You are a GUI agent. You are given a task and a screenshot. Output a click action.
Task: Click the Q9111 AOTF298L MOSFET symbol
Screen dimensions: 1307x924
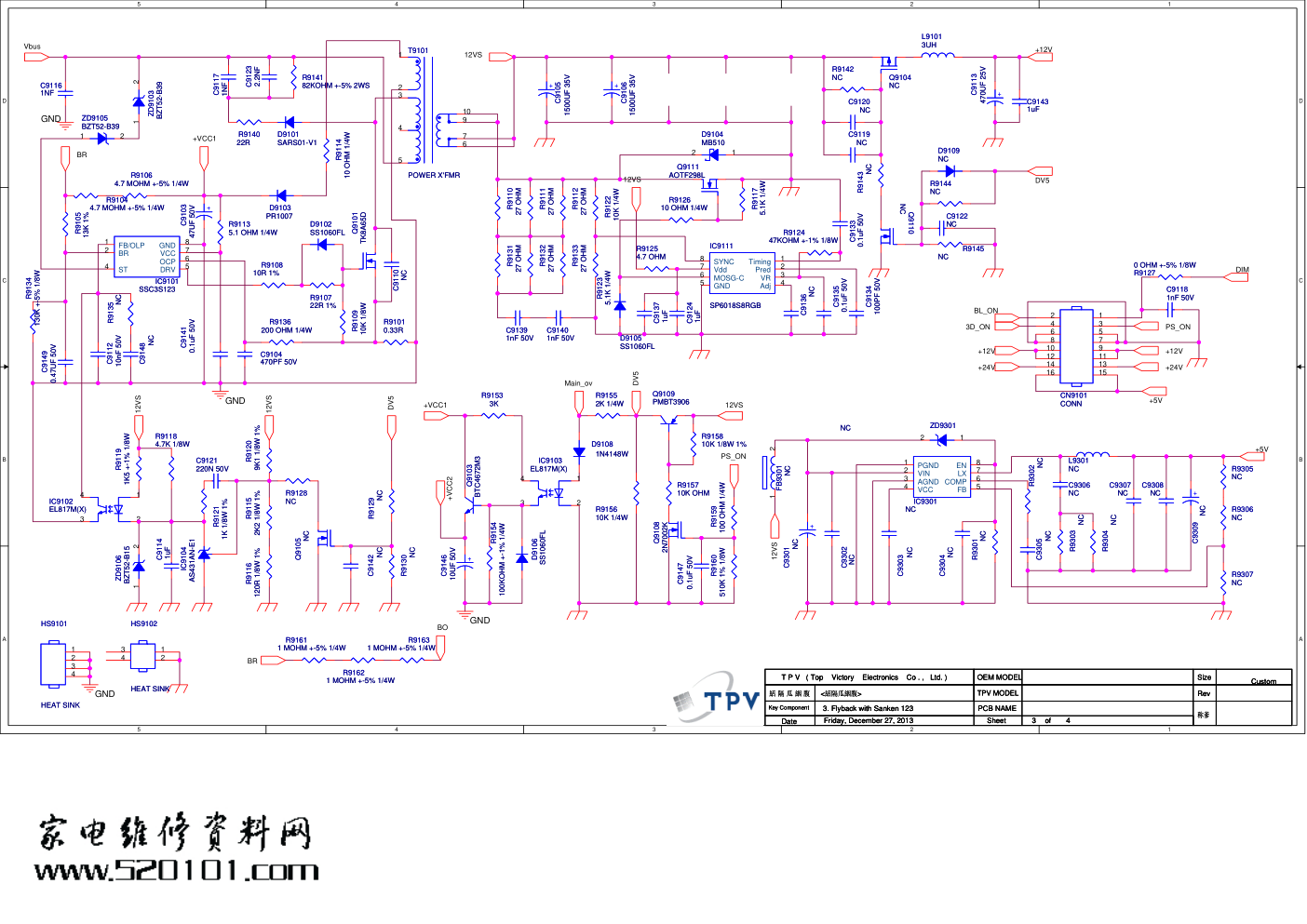[x=709, y=185]
